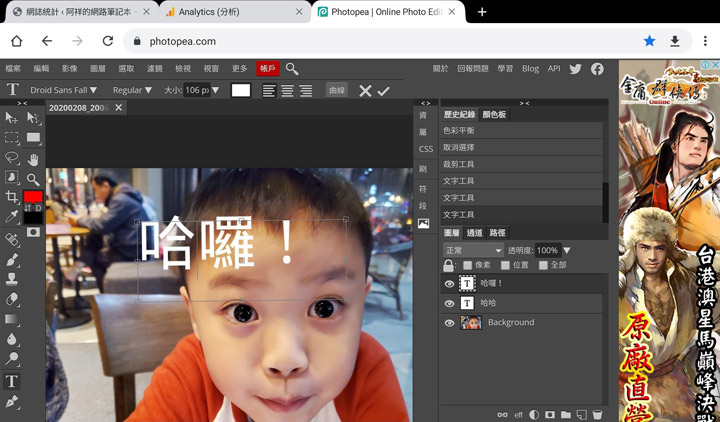Activate the Zoom magnifier tool
The image size is (720, 422).
pos(33,179)
